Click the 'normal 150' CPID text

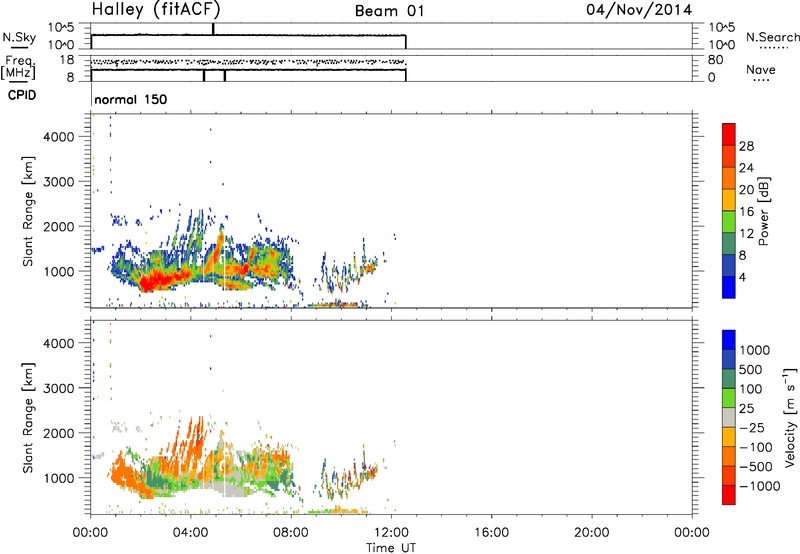[131, 99]
